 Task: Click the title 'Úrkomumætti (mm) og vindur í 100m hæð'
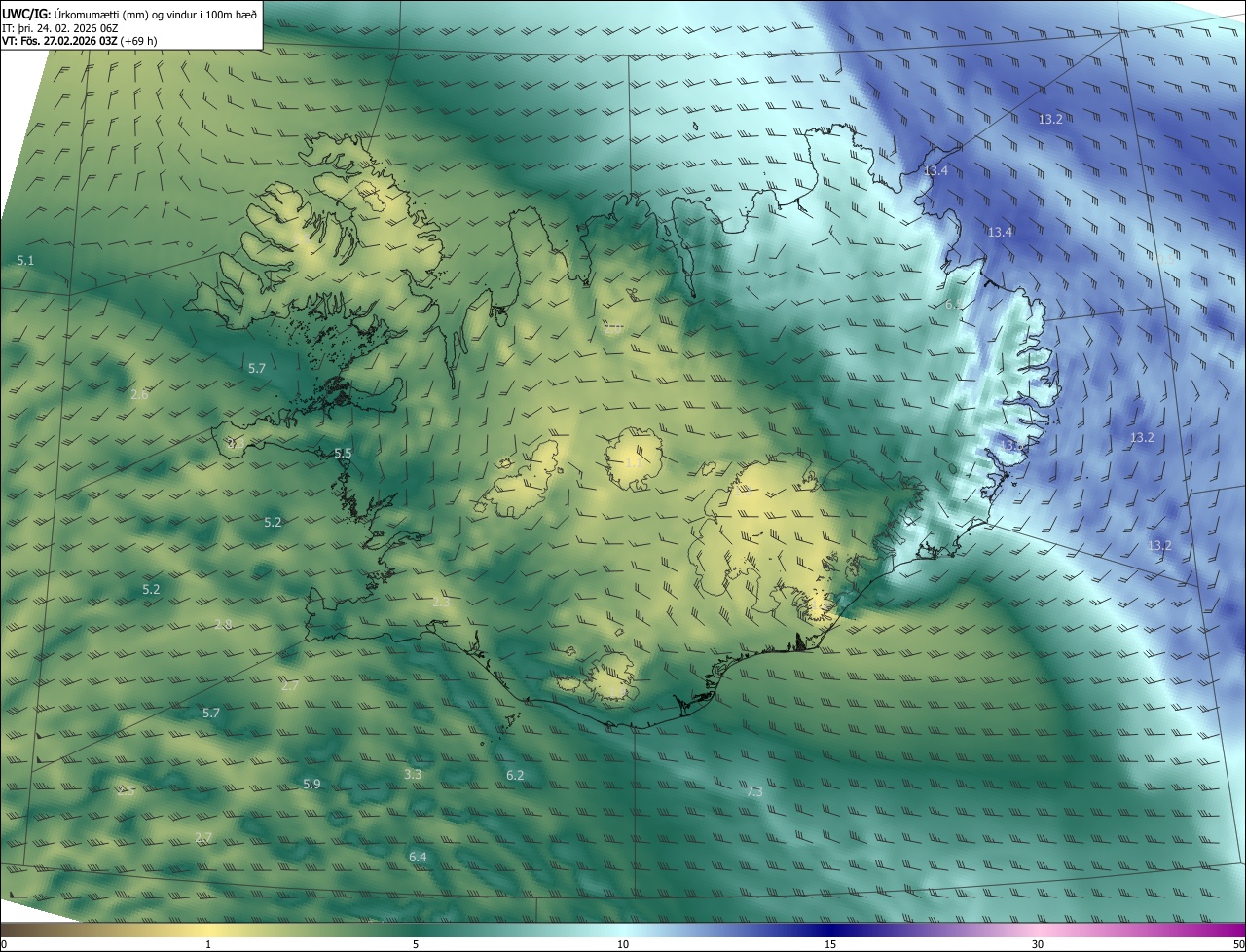tap(155, 13)
